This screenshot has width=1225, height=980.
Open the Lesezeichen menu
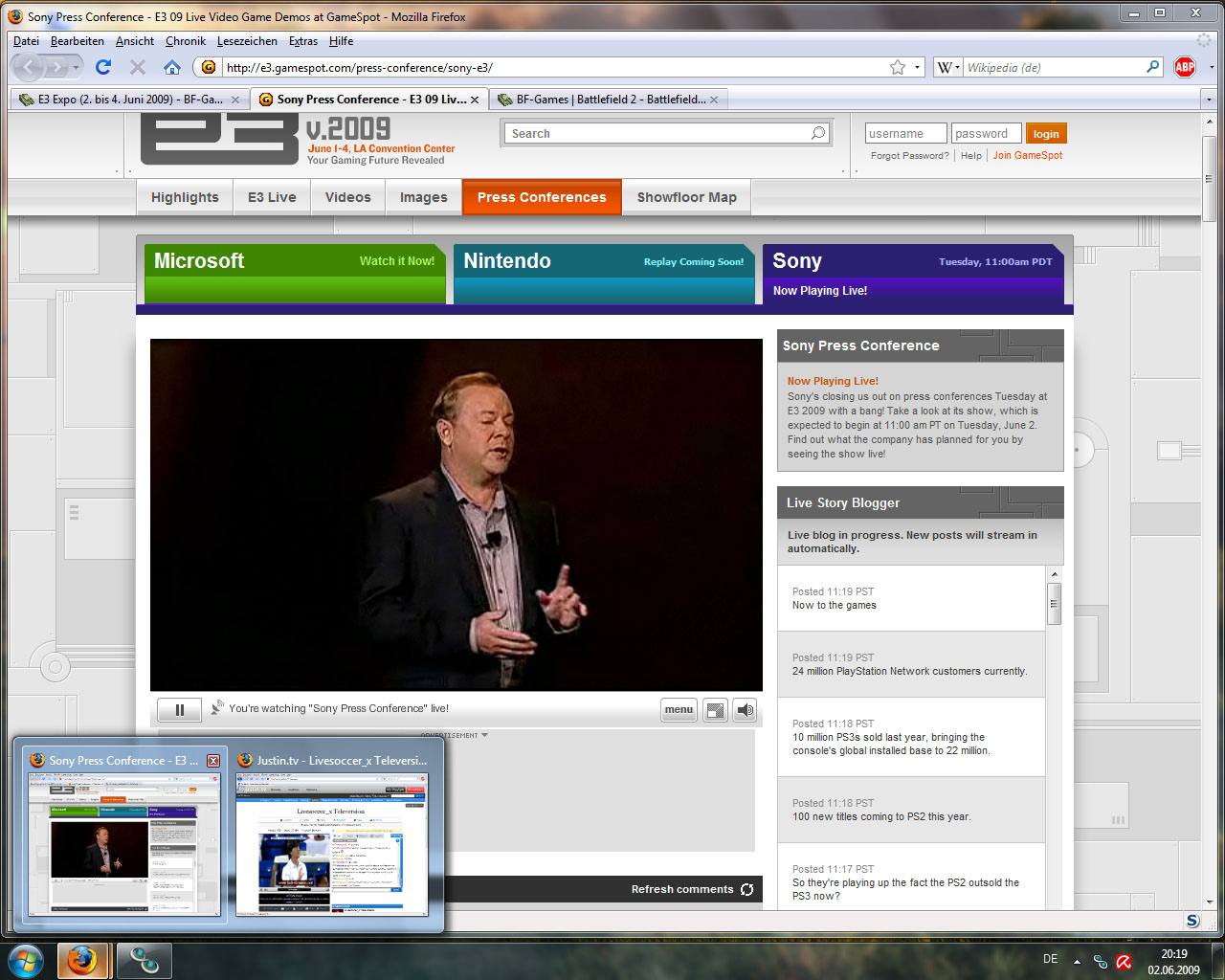point(247,41)
